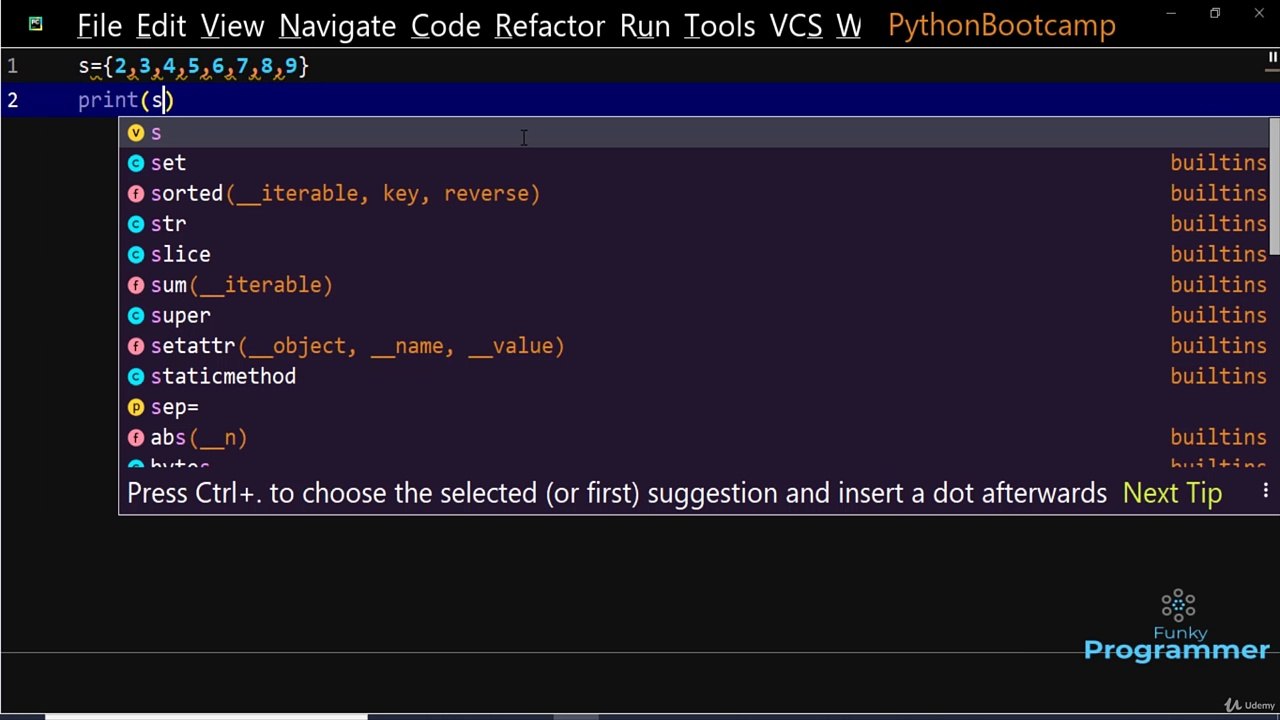Choose 'sorted' function suggestion
1280x720 pixels.
coord(694,193)
